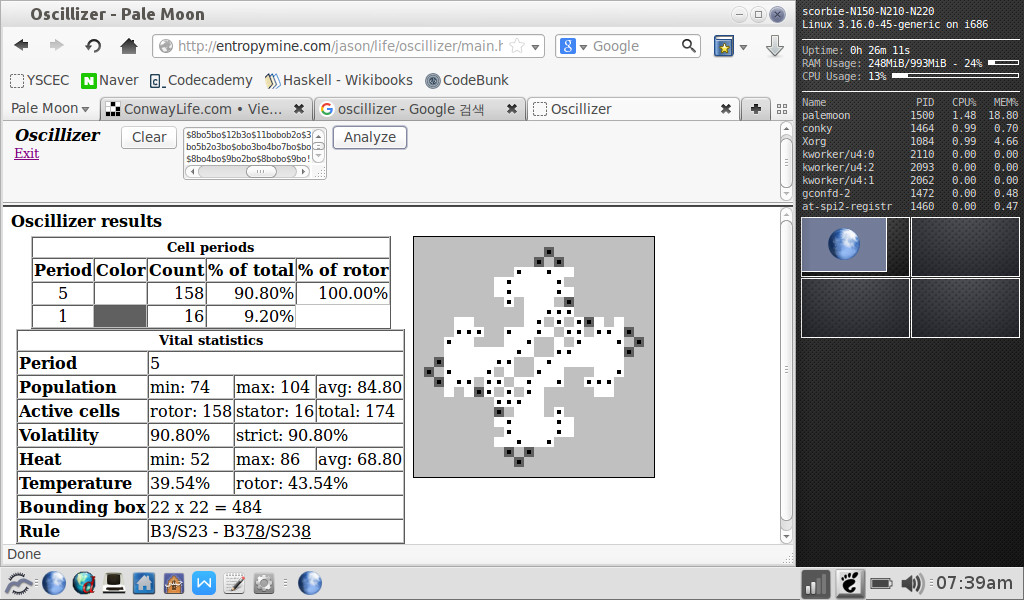The width and height of the screenshot is (1024, 600).
Task: Click the oscillator pattern image
Action: 534,357
